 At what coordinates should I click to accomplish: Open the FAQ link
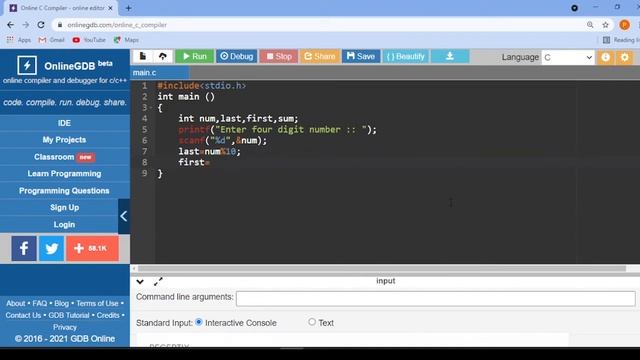point(40,304)
